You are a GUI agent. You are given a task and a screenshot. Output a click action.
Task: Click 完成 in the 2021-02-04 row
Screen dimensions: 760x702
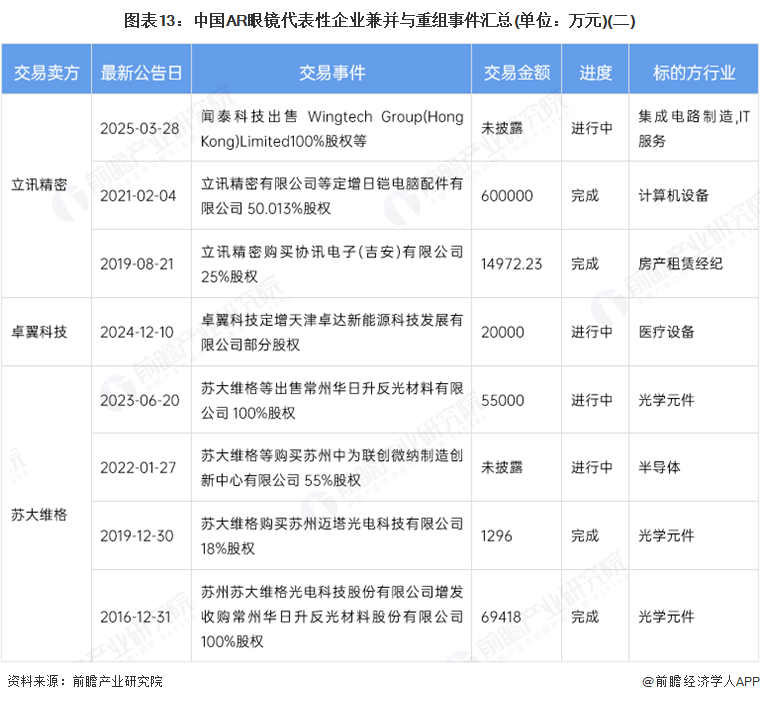585,196
